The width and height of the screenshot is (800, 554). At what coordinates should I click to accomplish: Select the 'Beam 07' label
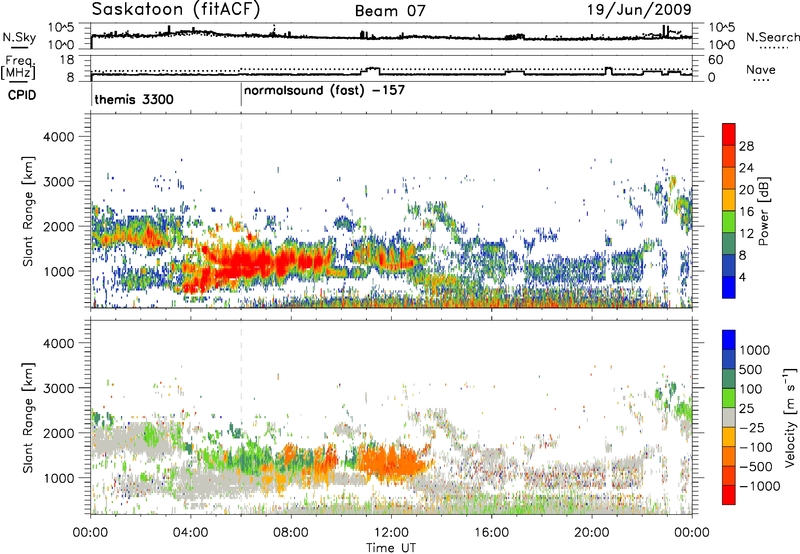(390, 11)
